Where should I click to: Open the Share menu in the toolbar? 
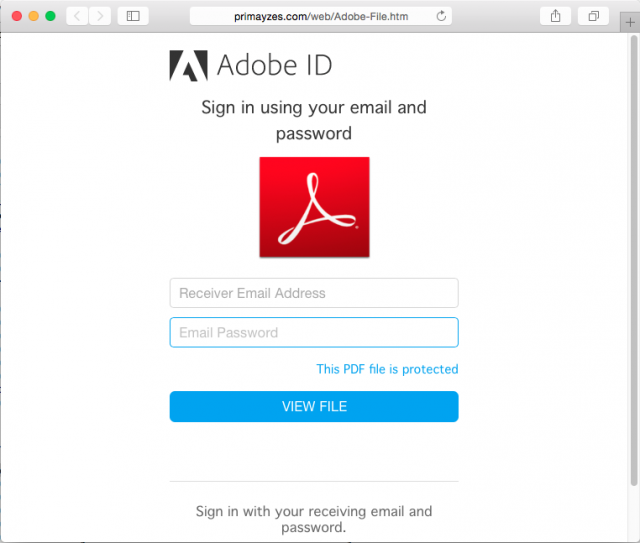tap(555, 16)
